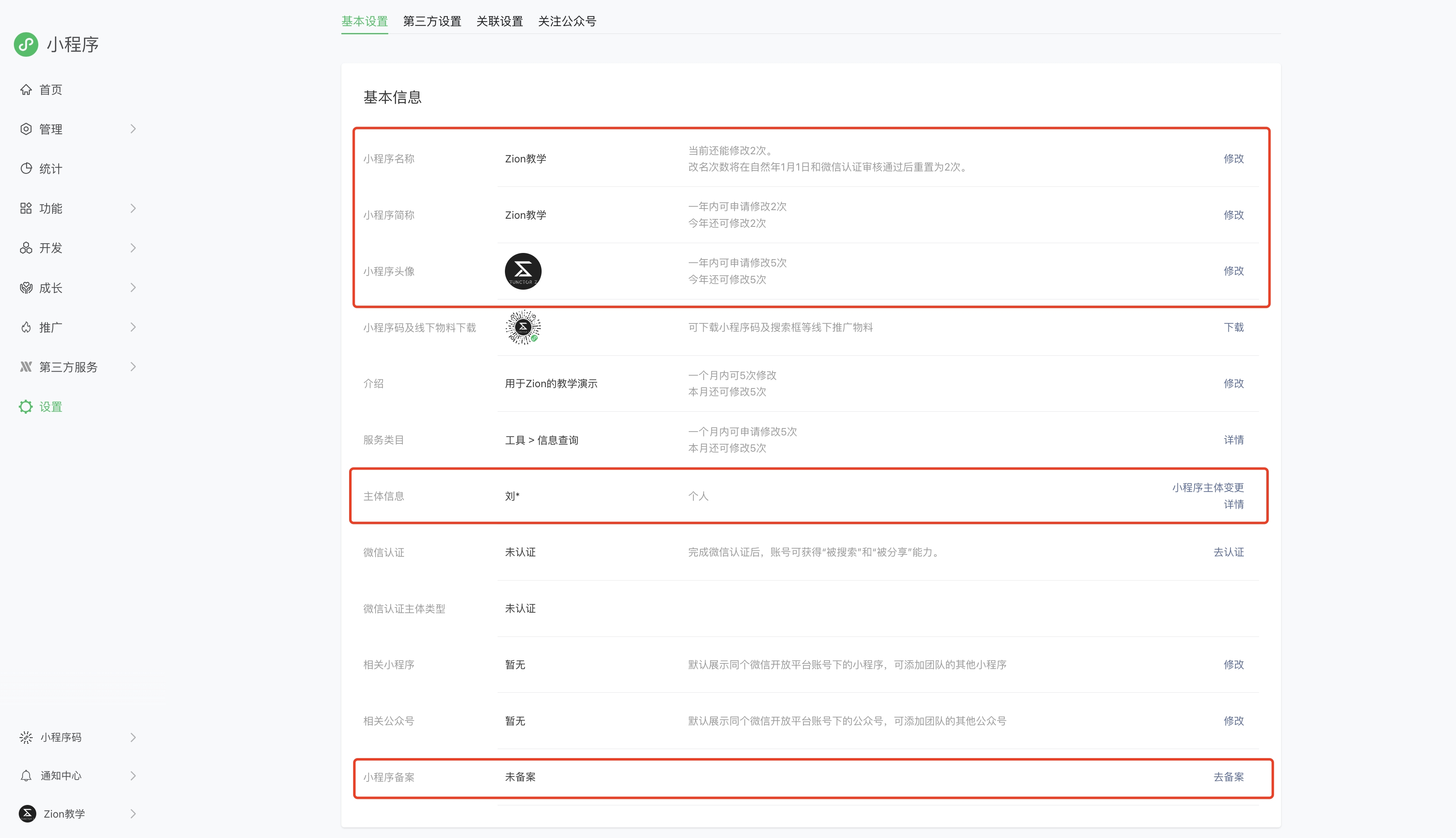1456x838 pixels.
Task: Click 详情 in 主体信息 row
Action: [1233, 504]
